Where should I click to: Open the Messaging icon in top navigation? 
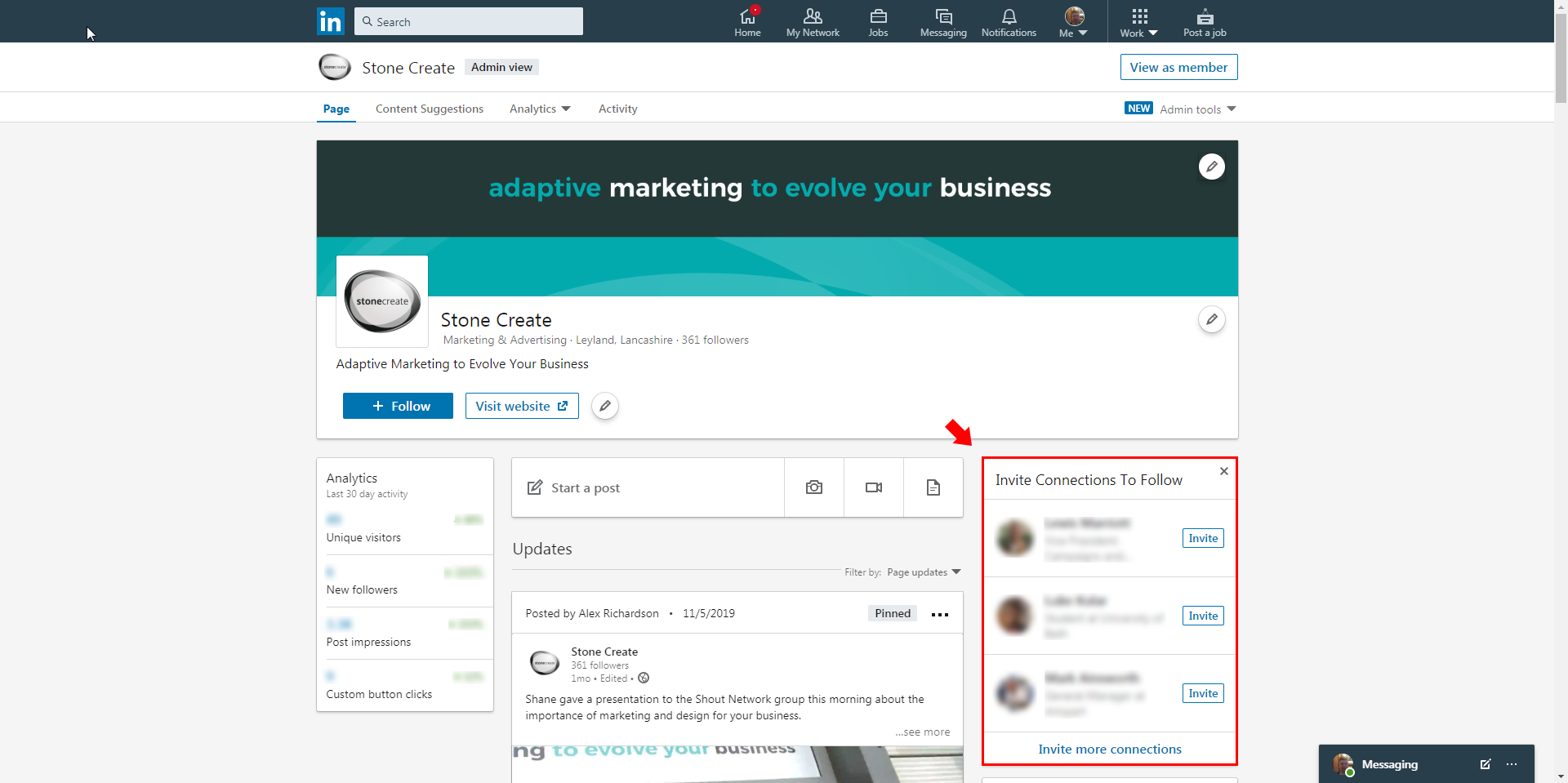(x=943, y=22)
